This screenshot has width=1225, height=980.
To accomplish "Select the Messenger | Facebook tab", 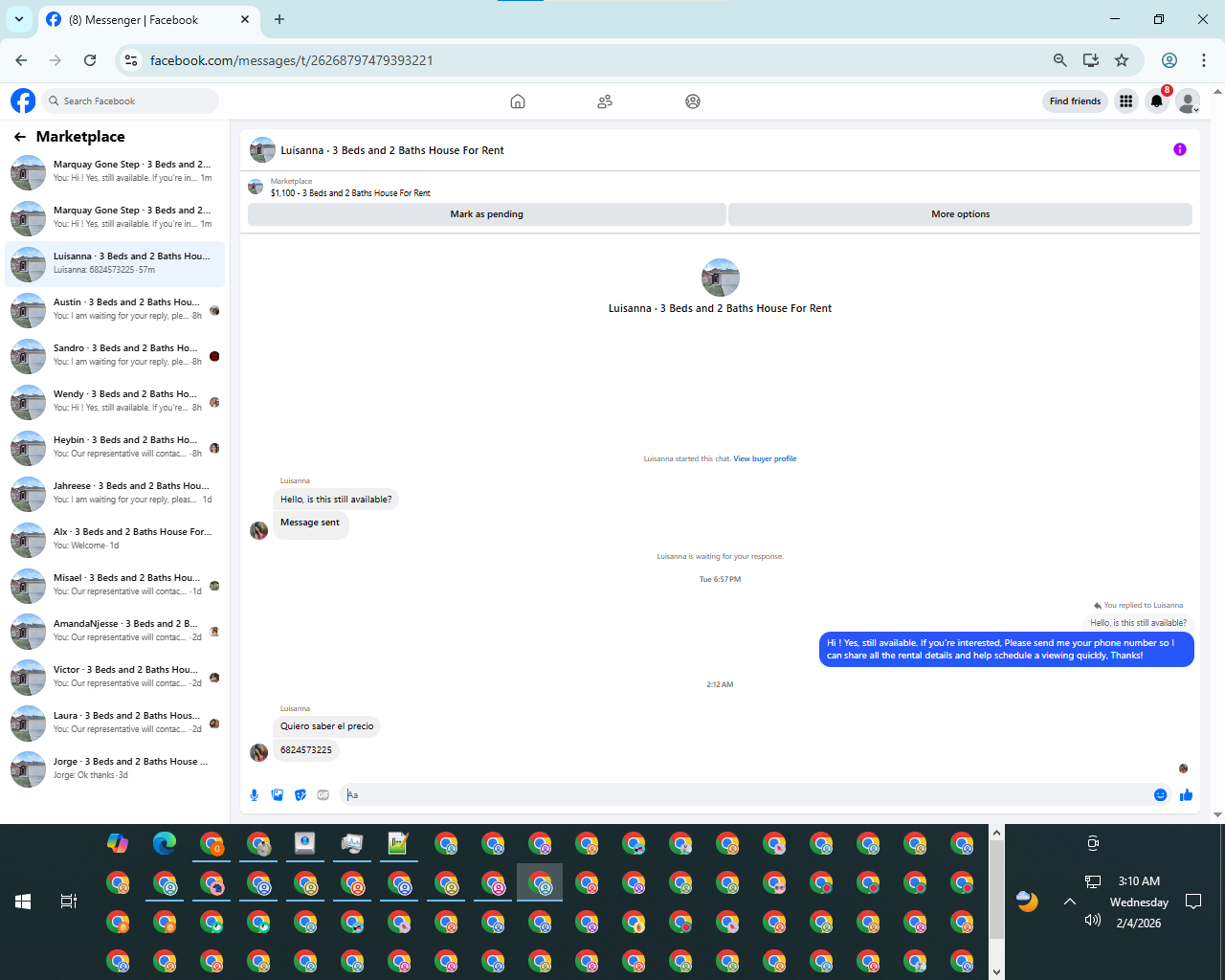I will [148, 19].
